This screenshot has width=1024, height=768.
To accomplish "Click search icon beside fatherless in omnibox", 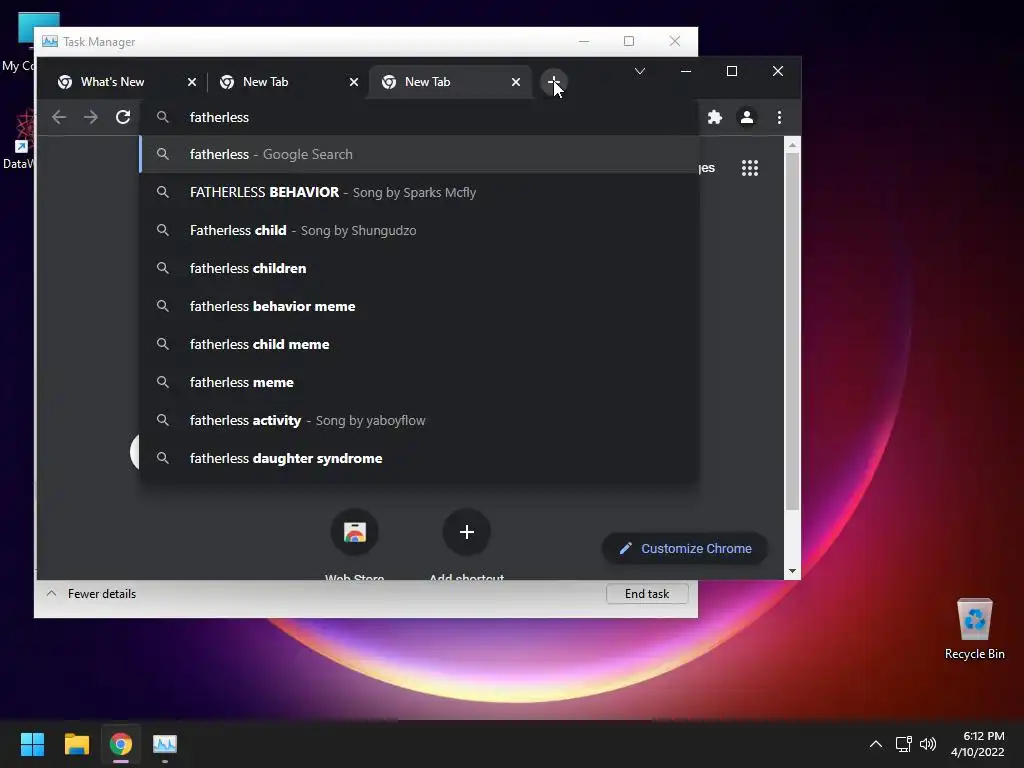I will (x=163, y=118).
